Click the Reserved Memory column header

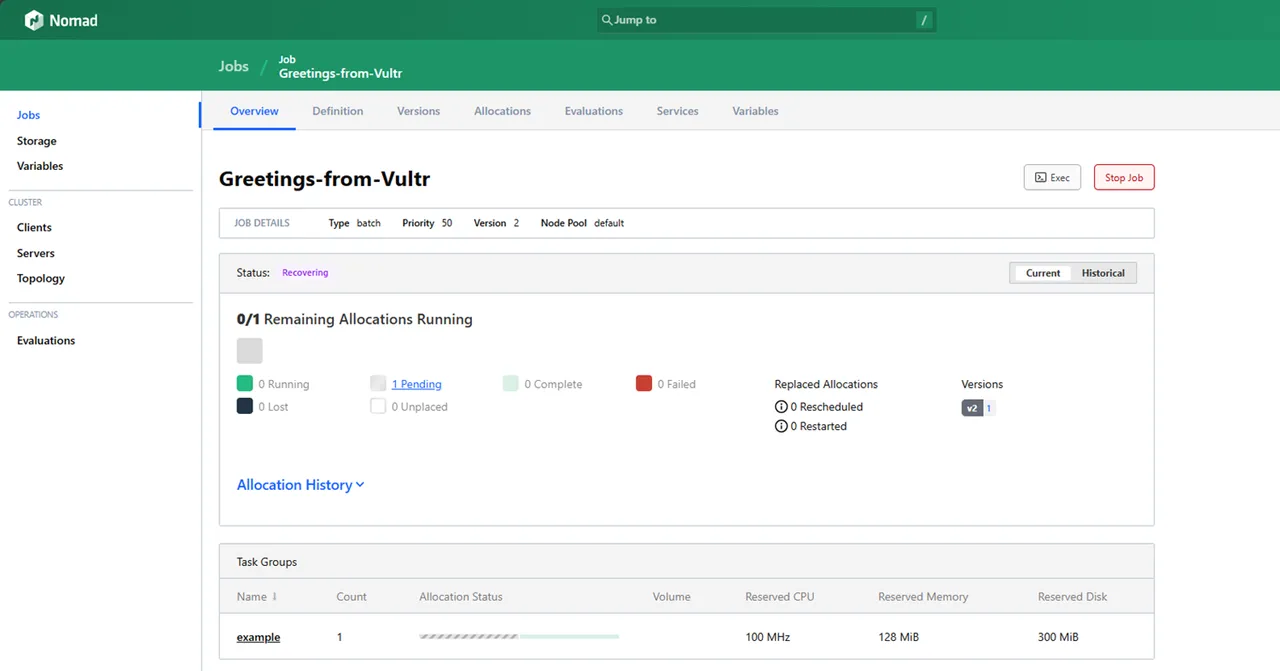[x=923, y=597]
